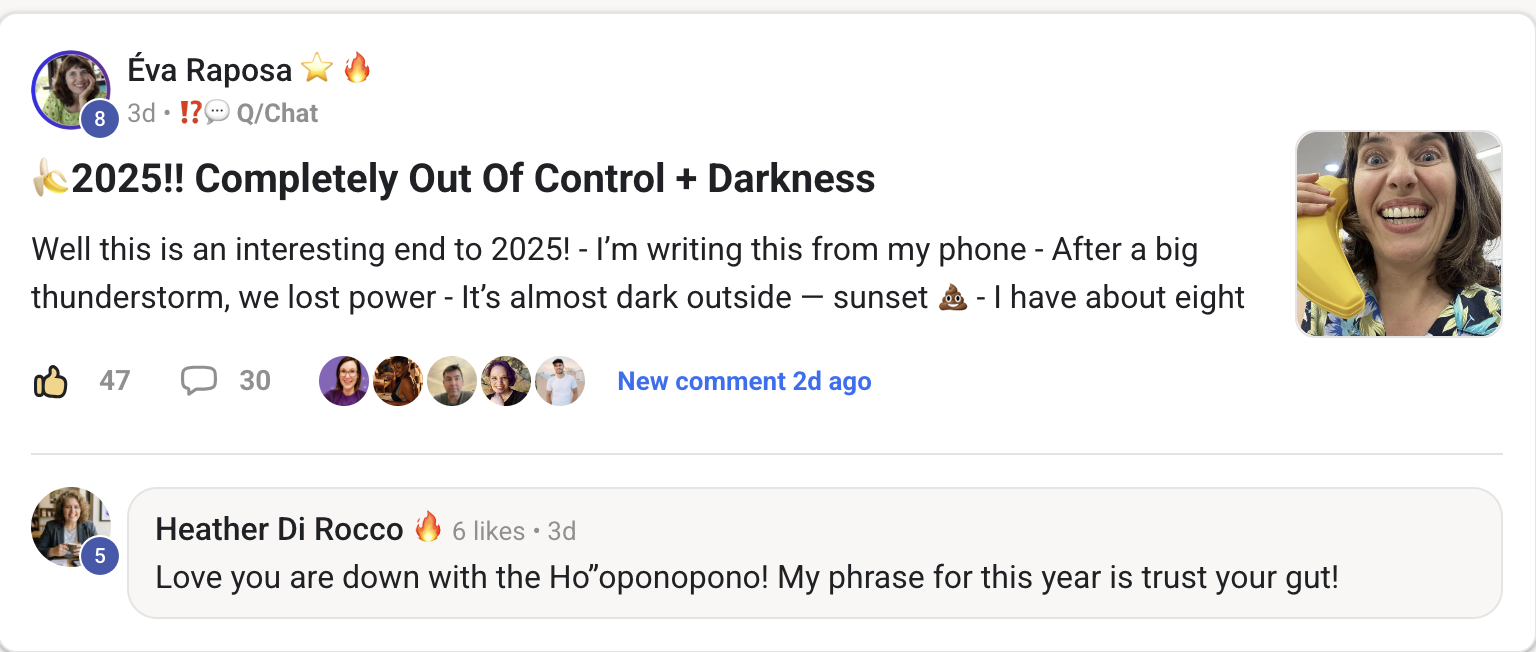Image resolution: width=1536 pixels, height=652 pixels.
Task: Click level 5 badge on Heather's avatar
Action: click(x=99, y=556)
